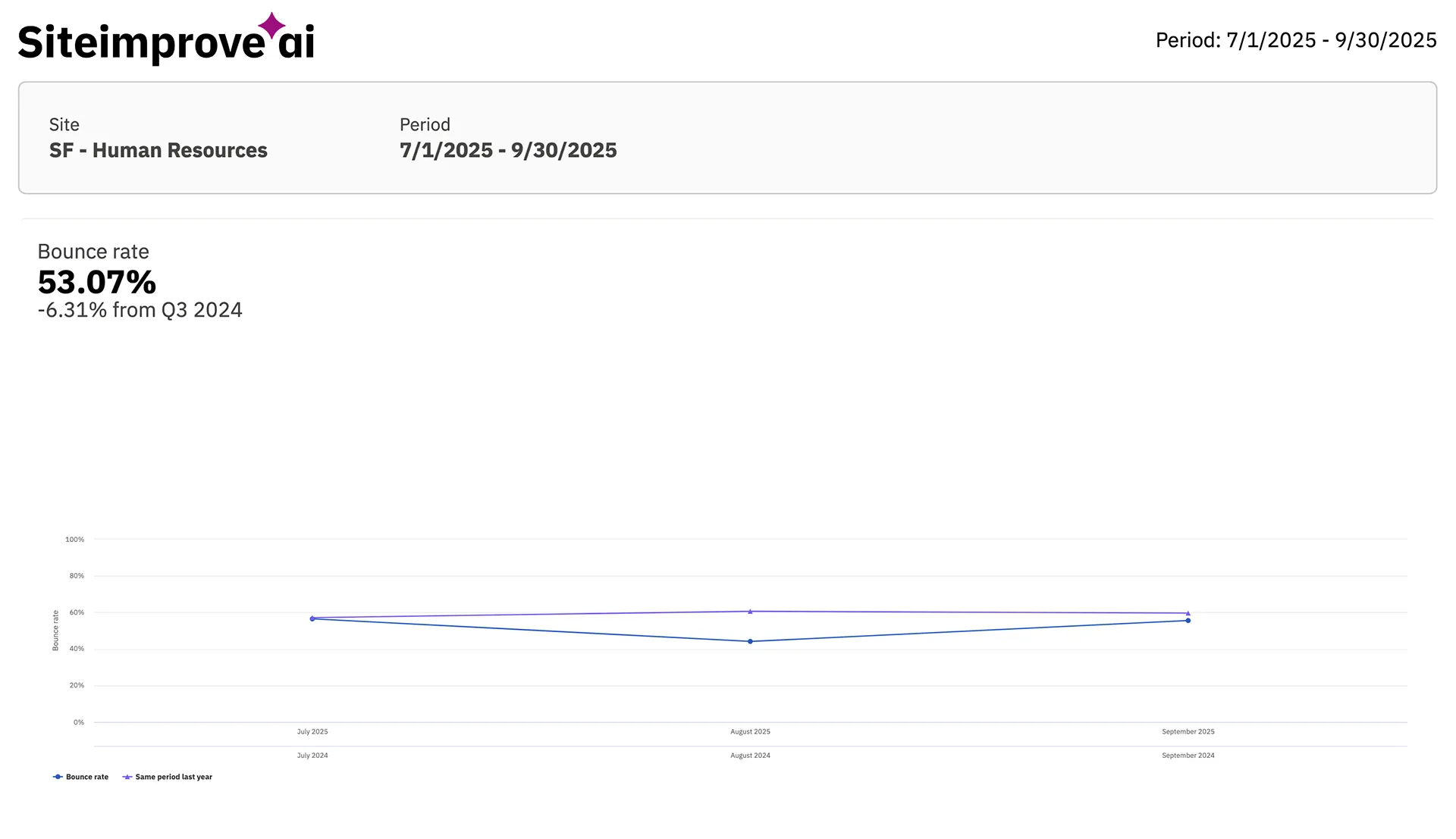Click the purple triangle marker in the legend
This screenshot has height=839, width=1456.
pos(127,776)
